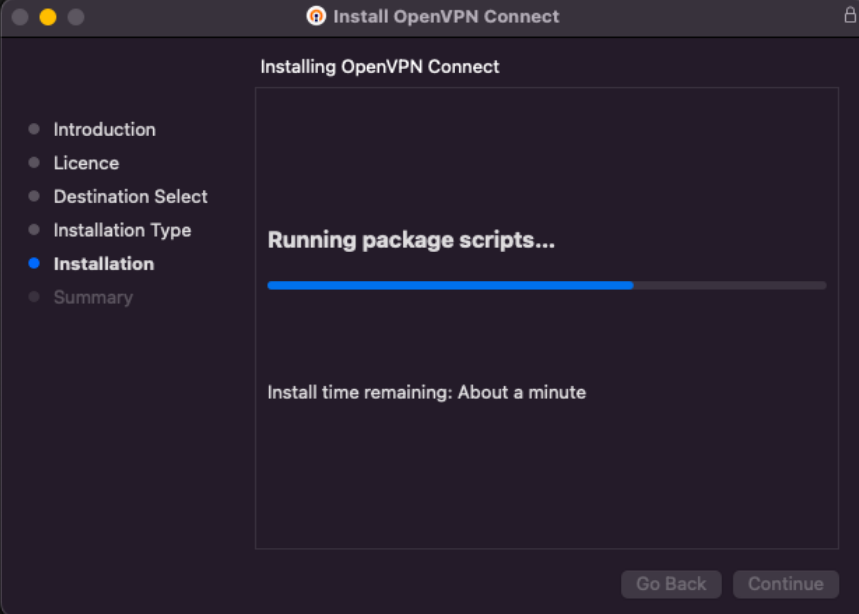859x614 pixels.
Task: Click the bullet next to Destination Select
Action: 34,196
